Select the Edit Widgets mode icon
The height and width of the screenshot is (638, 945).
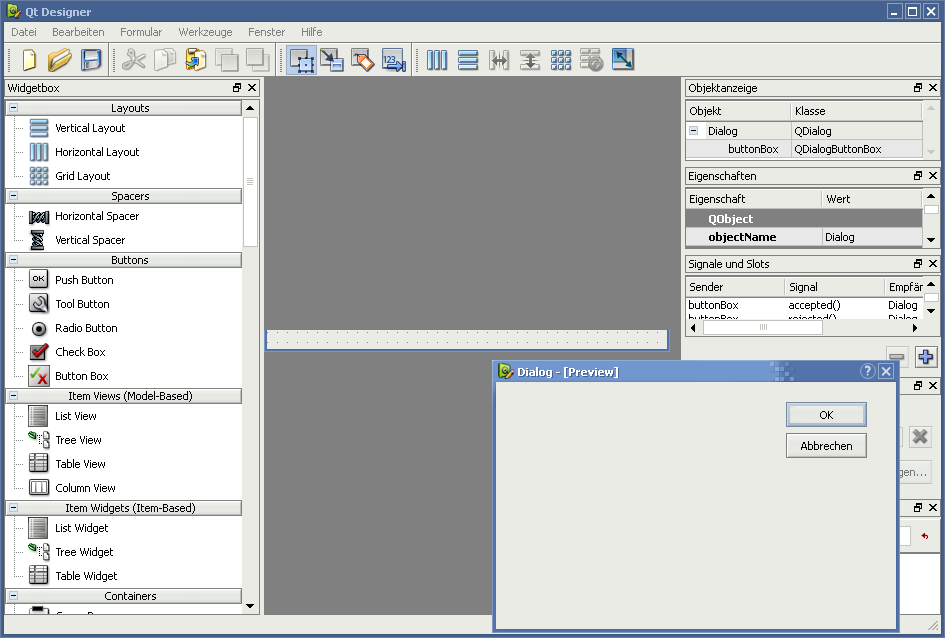(x=301, y=60)
